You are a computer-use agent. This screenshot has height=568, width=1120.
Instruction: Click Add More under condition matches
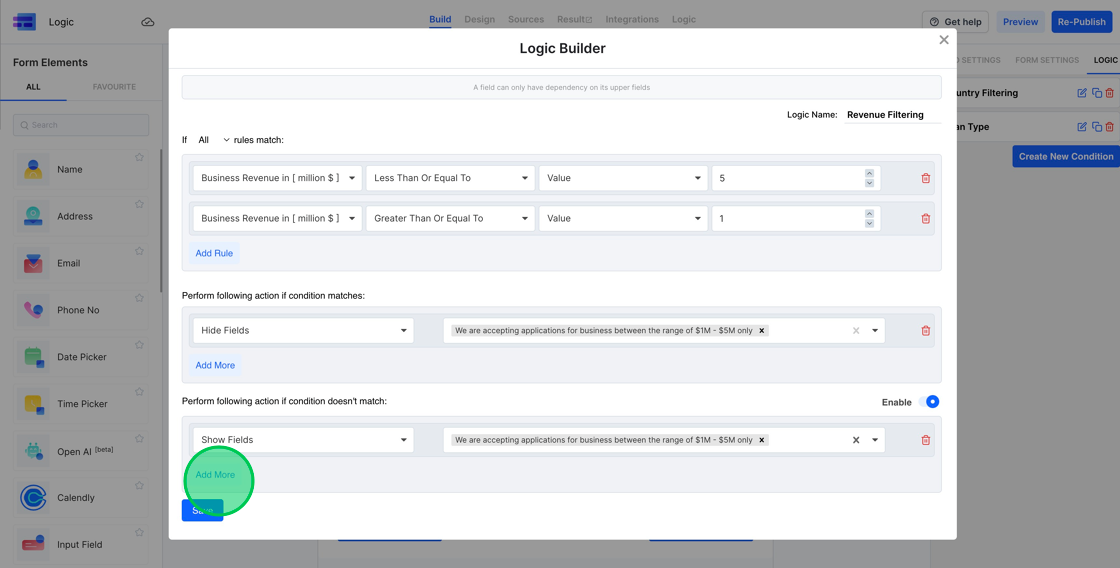point(215,365)
